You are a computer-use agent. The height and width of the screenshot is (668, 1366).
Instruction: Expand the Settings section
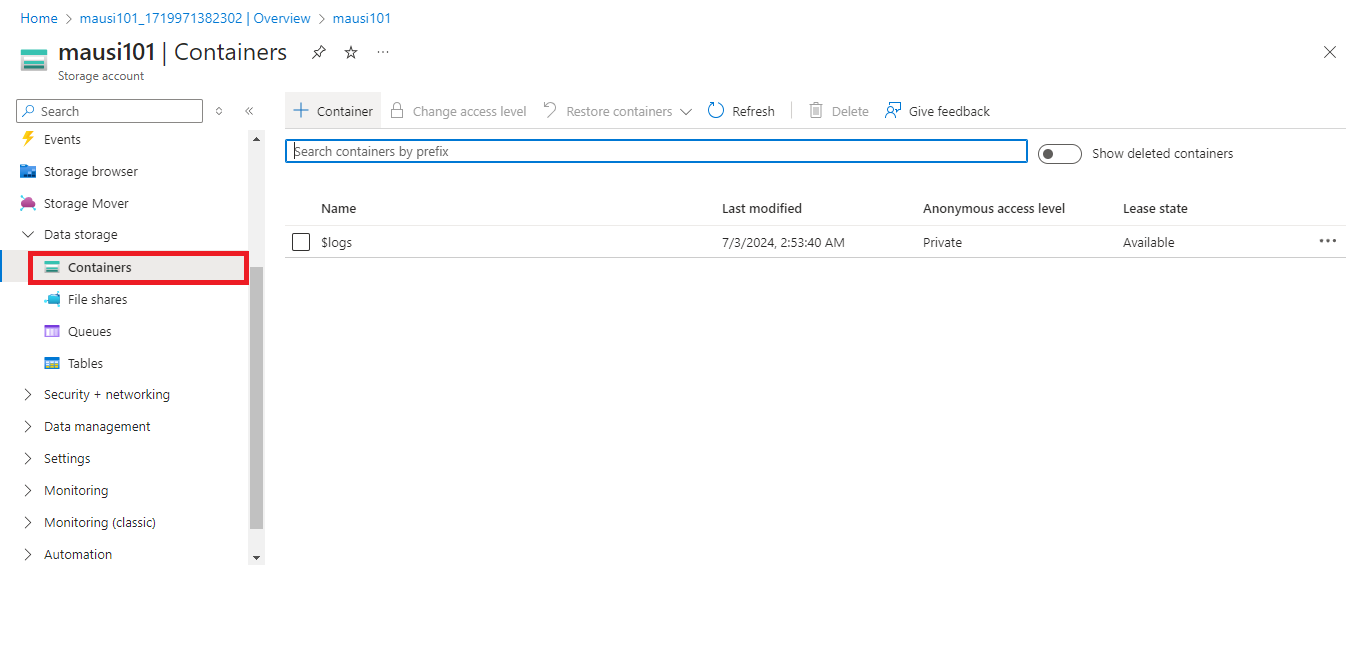28,458
